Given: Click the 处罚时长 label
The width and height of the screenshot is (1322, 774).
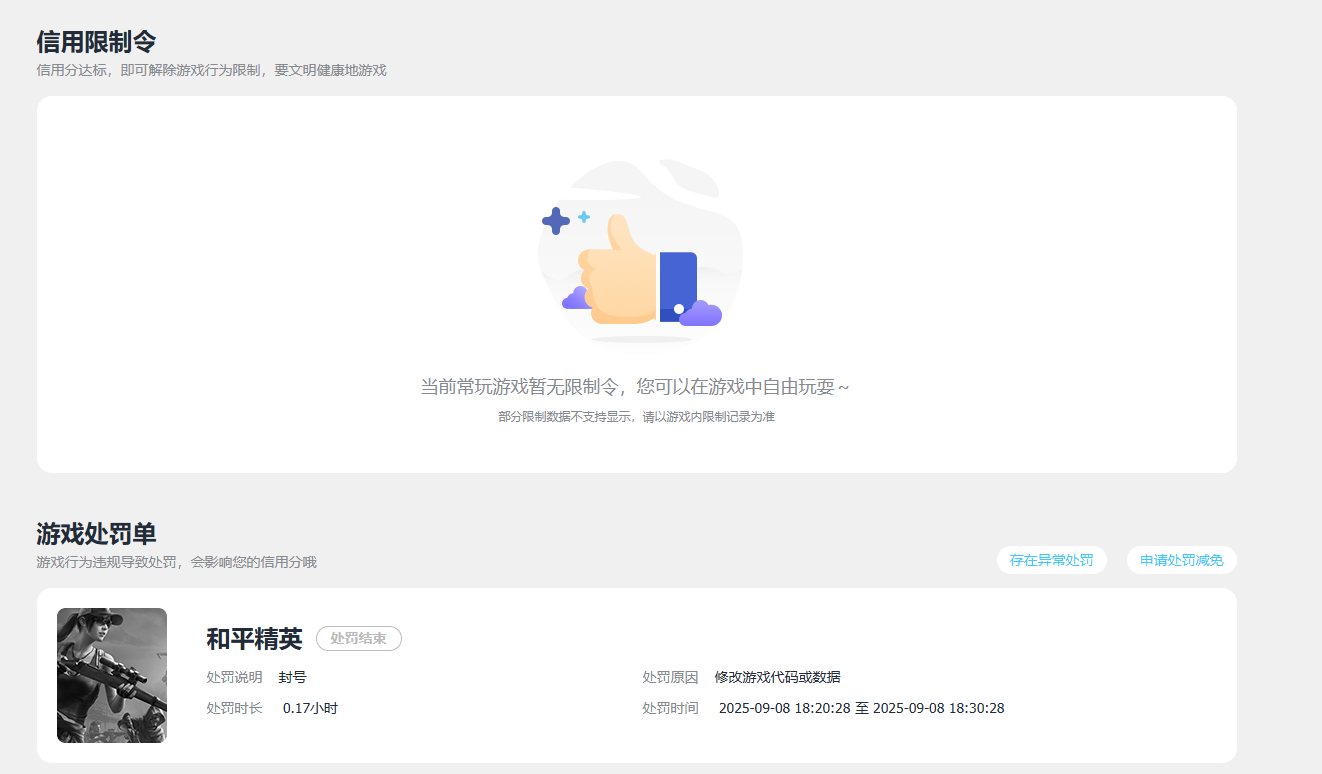Looking at the screenshot, I should click(234, 708).
